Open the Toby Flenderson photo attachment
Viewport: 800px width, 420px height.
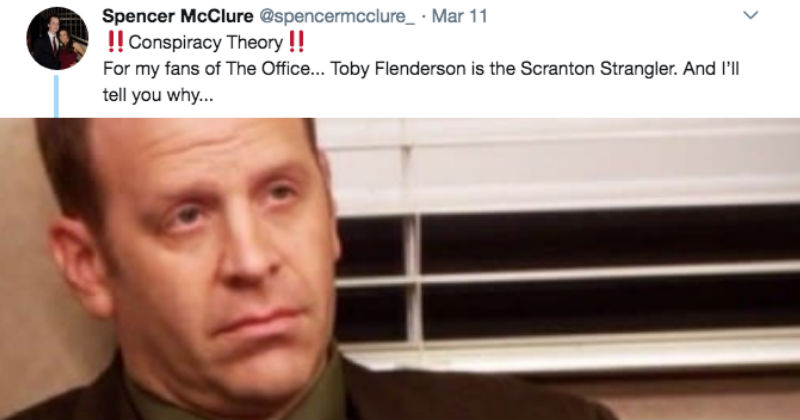coord(400,269)
